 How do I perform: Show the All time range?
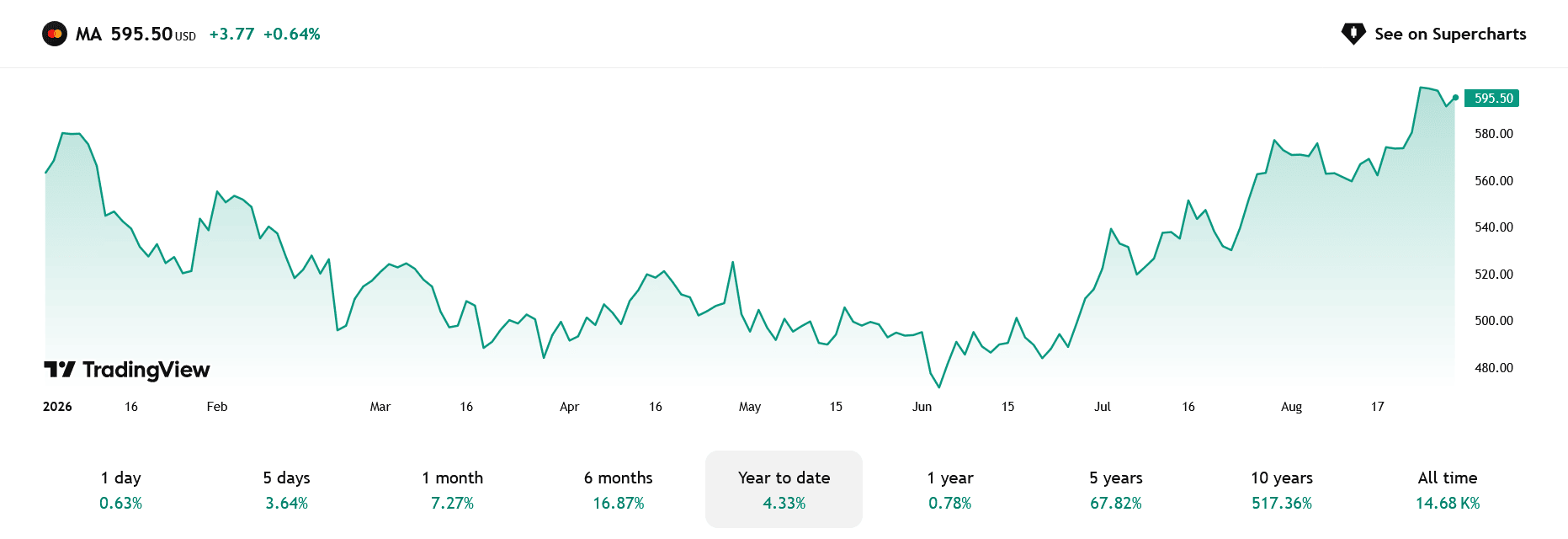(1448, 489)
